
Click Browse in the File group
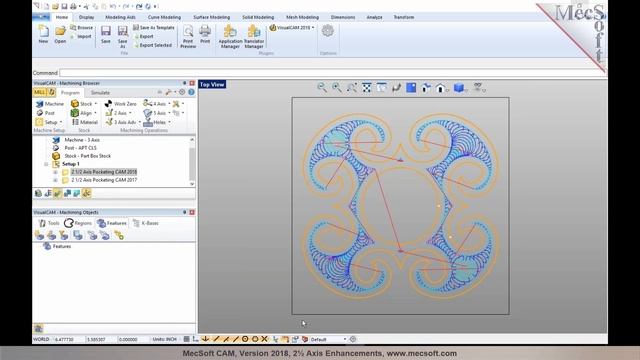81,27
